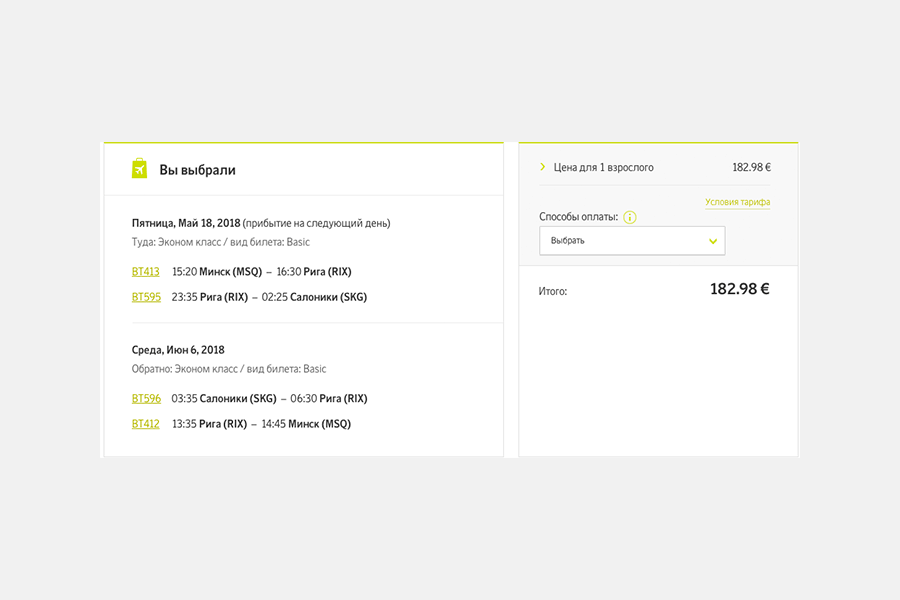Click the dropdown arrow in payment selector
Image resolution: width=900 pixels, height=600 pixels.
[x=713, y=241]
